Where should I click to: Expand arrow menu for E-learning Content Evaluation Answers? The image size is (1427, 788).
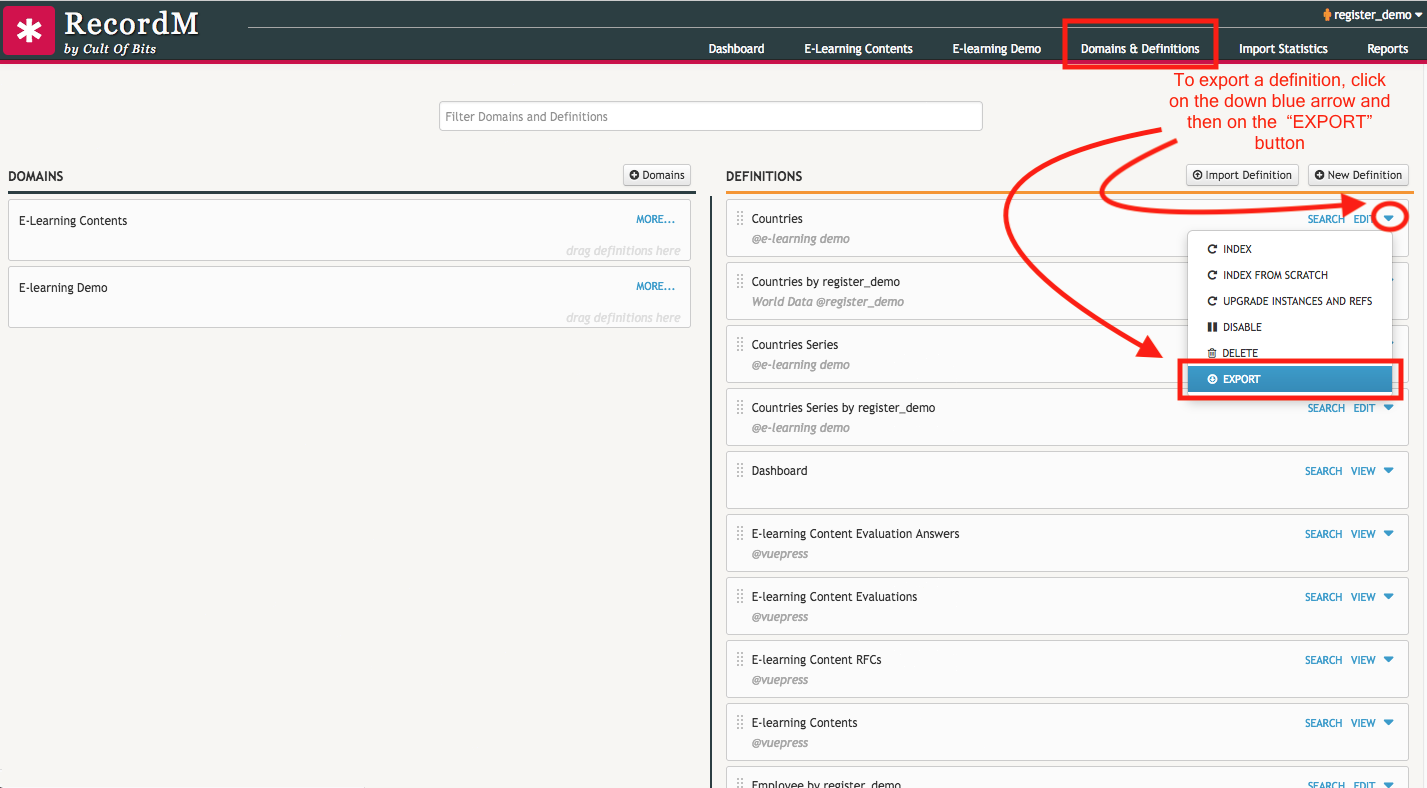1389,533
